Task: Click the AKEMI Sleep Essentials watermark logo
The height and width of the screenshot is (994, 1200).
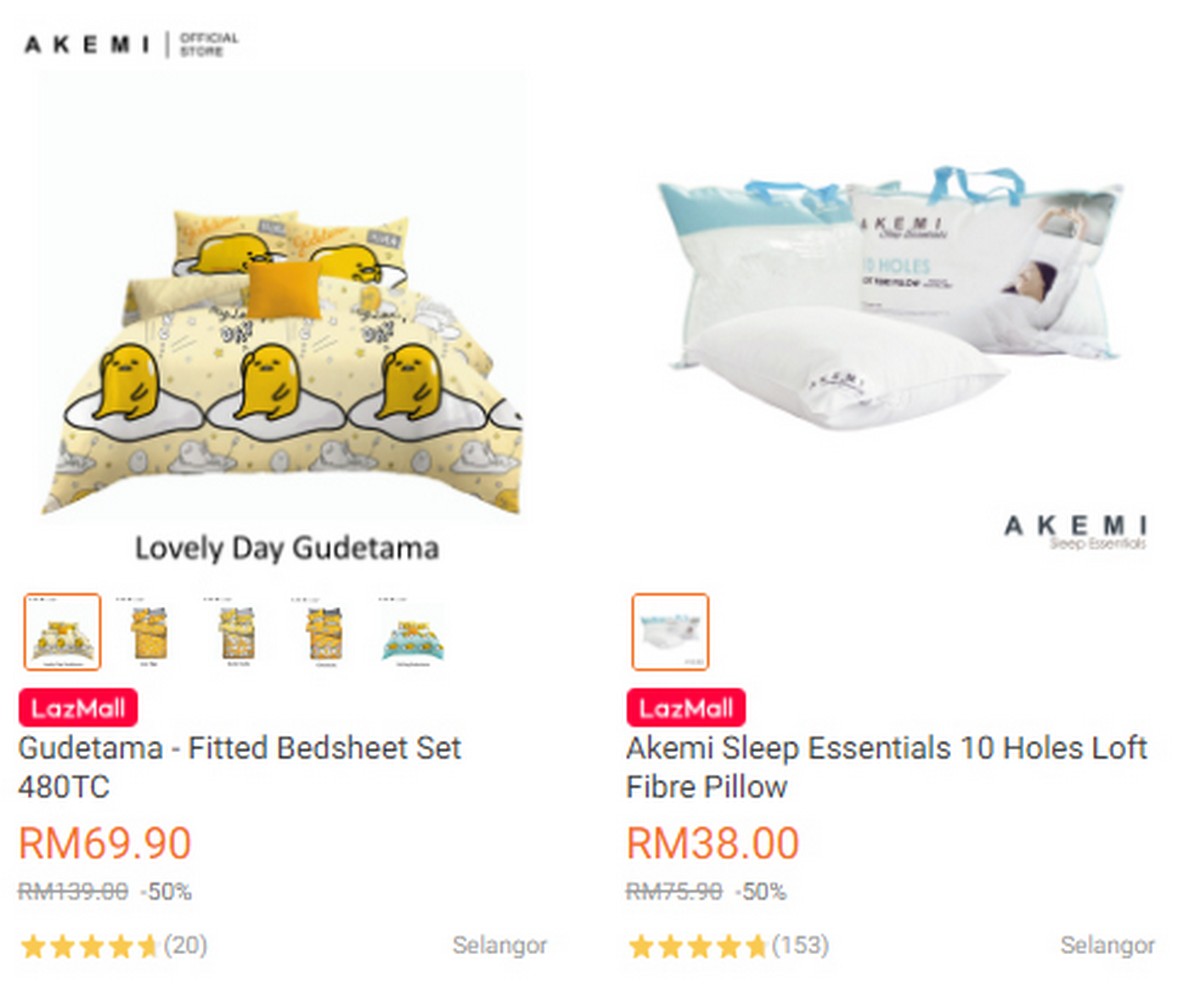Action: pos(1076,532)
